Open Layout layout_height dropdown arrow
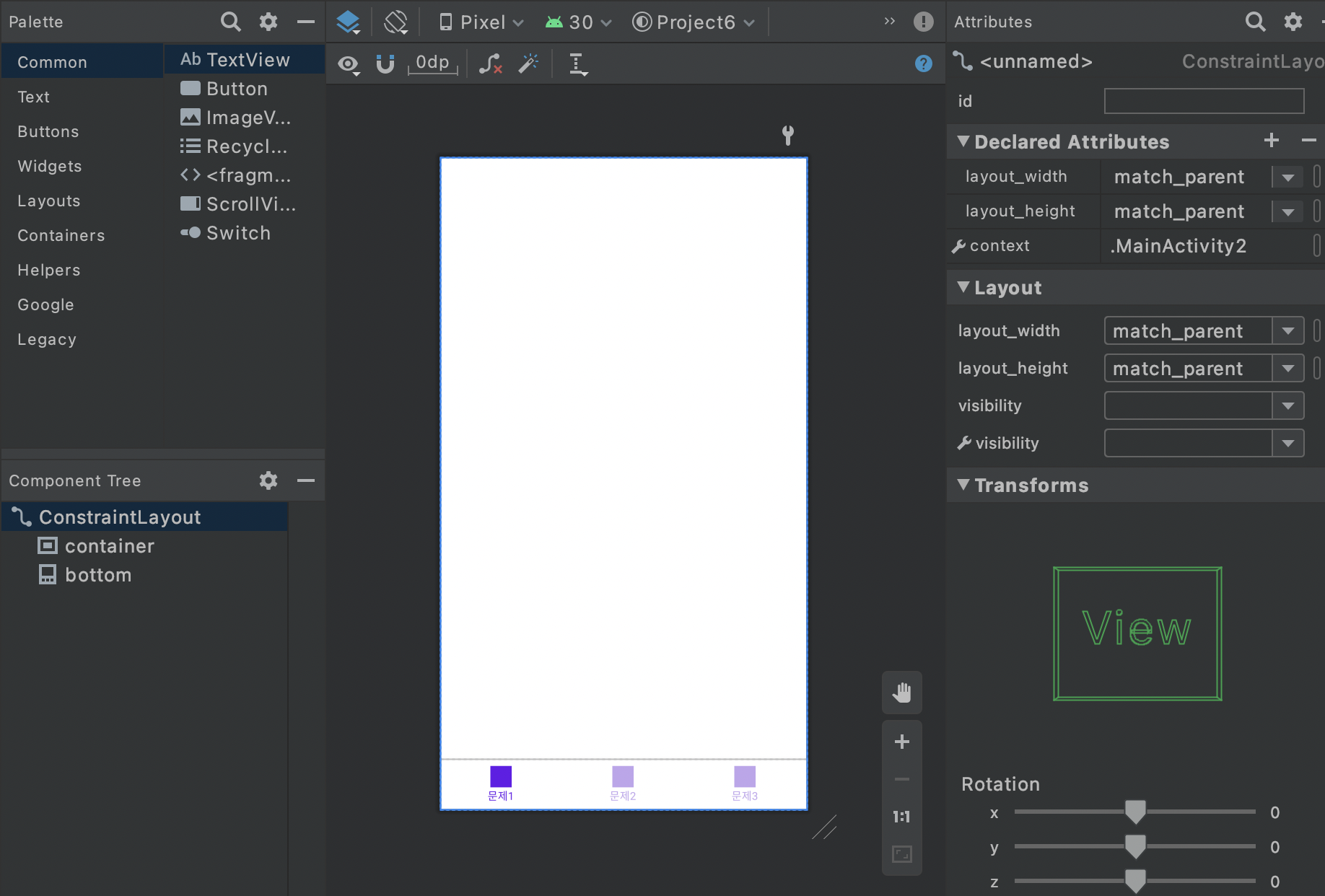This screenshot has height=896, width=1325. click(1288, 369)
